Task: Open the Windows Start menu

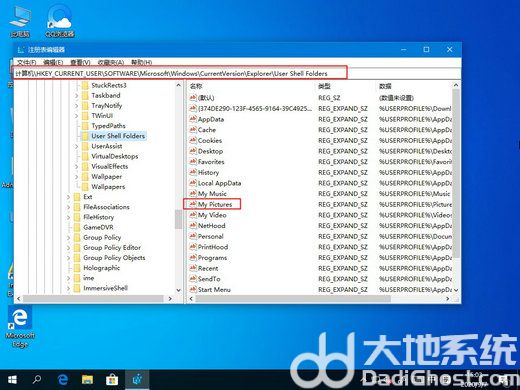Action: (12, 380)
